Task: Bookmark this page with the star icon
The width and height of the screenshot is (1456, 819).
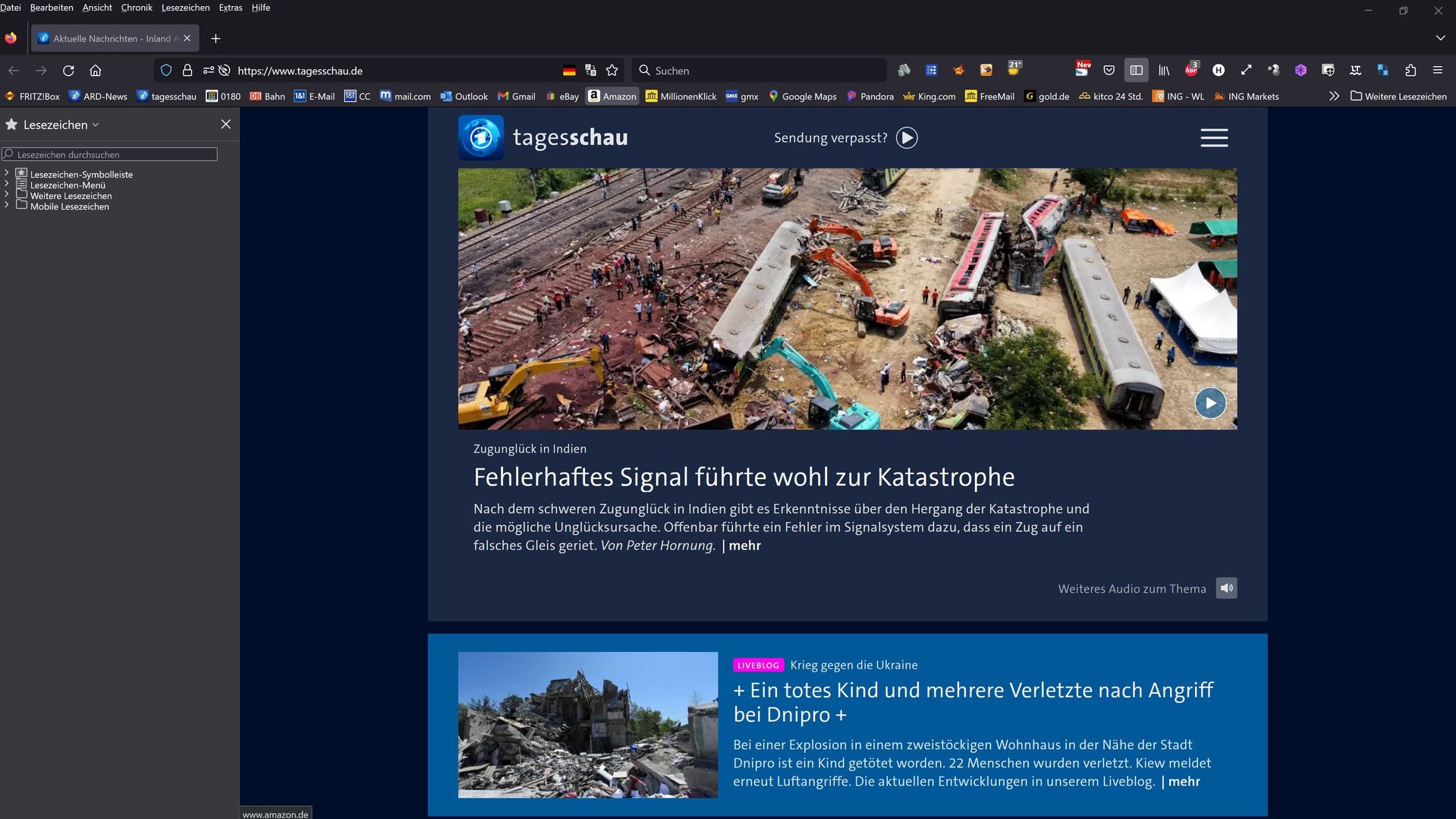Action: tap(612, 71)
